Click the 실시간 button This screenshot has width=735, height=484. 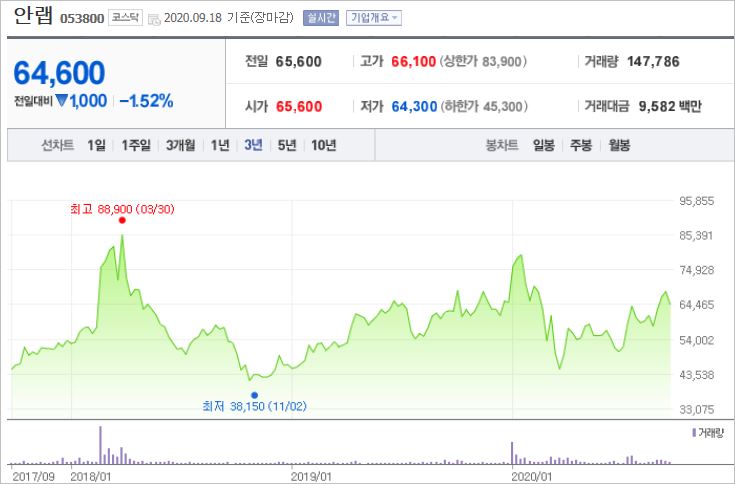pos(321,18)
